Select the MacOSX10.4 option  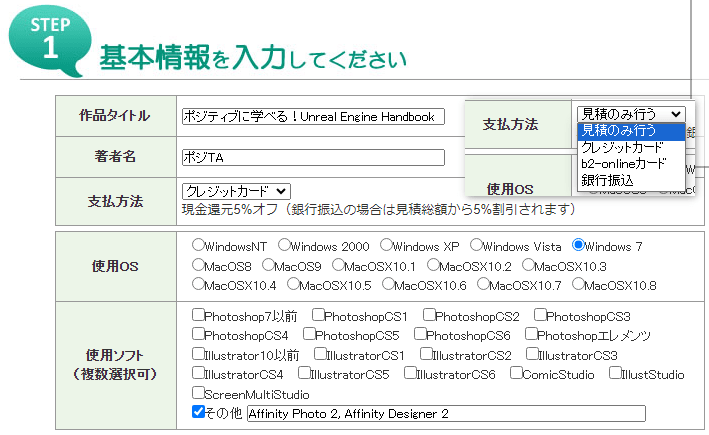point(198,284)
